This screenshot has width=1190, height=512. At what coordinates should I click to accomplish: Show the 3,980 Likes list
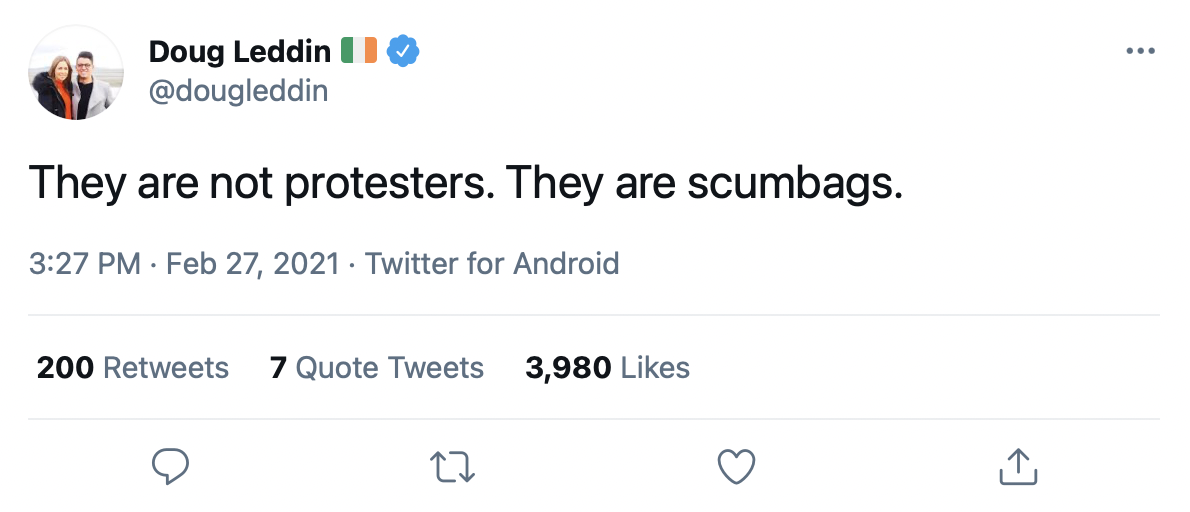[607, 368]
